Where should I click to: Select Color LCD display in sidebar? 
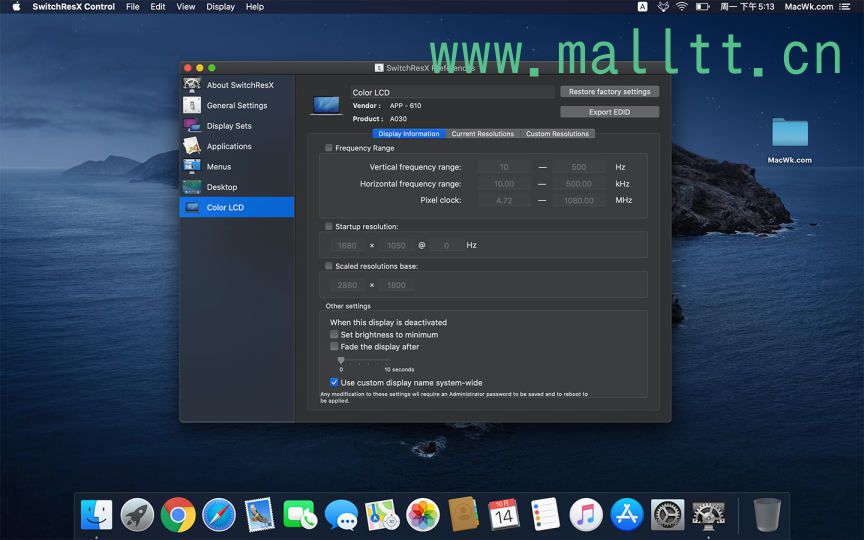pos(236,207)
